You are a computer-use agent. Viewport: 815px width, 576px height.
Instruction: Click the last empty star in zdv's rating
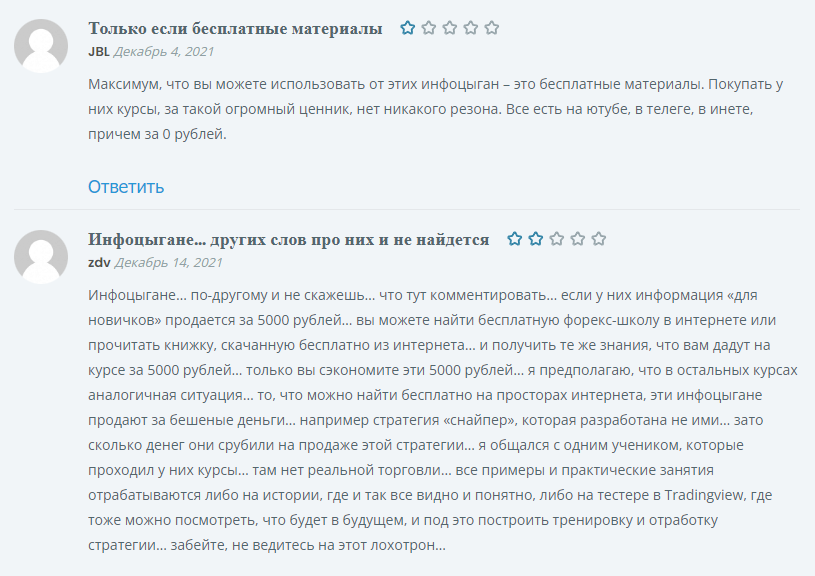pyautogui.click(x=598, y=239)
